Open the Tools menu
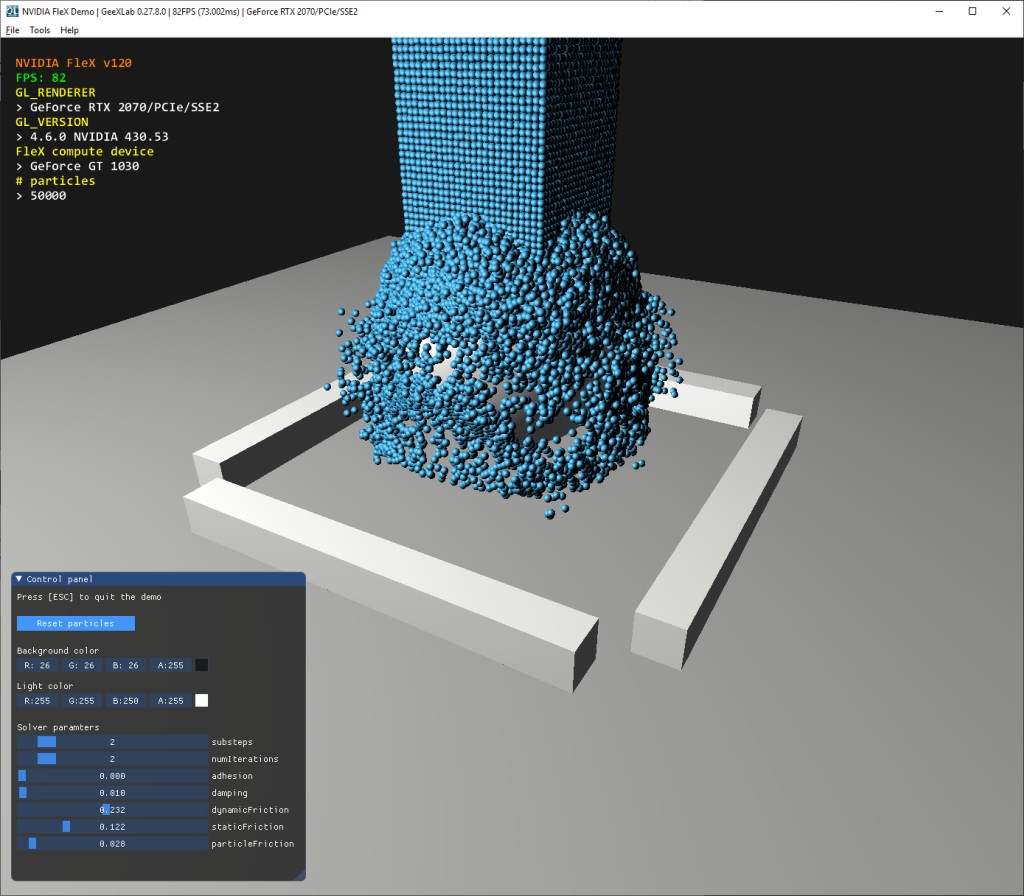Viewport: 1024px width, 896px height. point(40,30)
